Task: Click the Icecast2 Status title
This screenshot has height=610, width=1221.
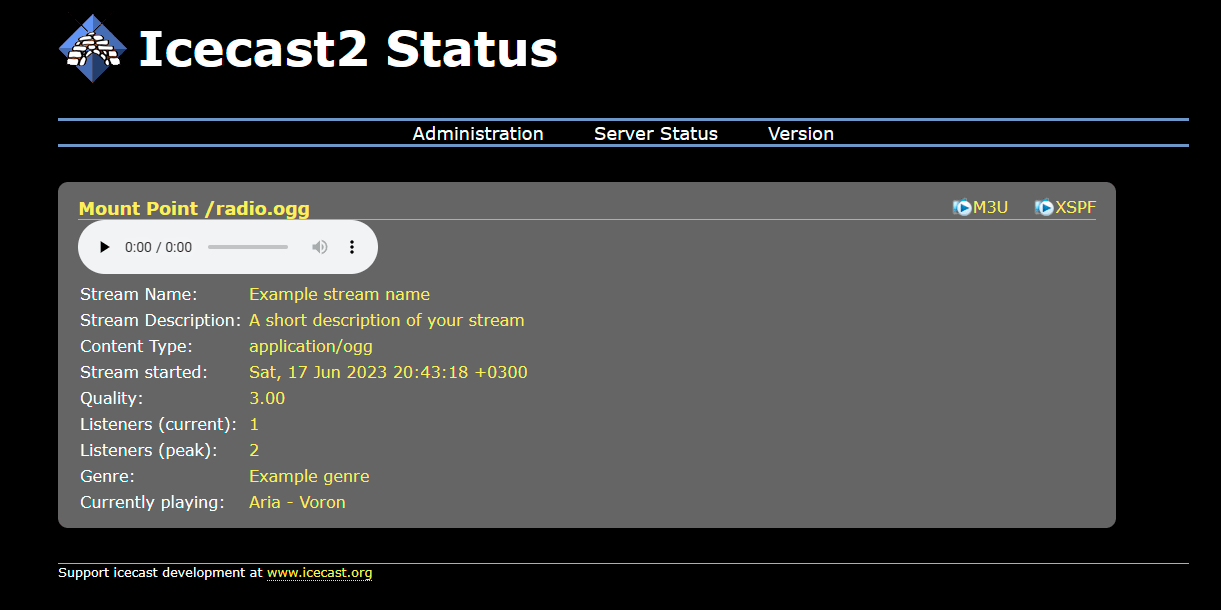Action: click(347, 49)
